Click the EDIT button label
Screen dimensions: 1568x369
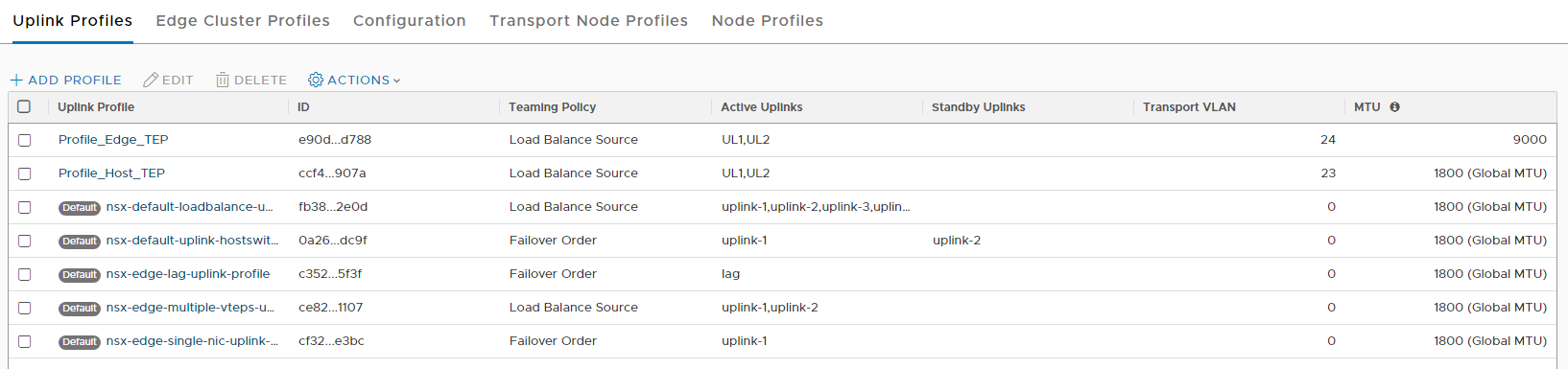click(178, 81)
